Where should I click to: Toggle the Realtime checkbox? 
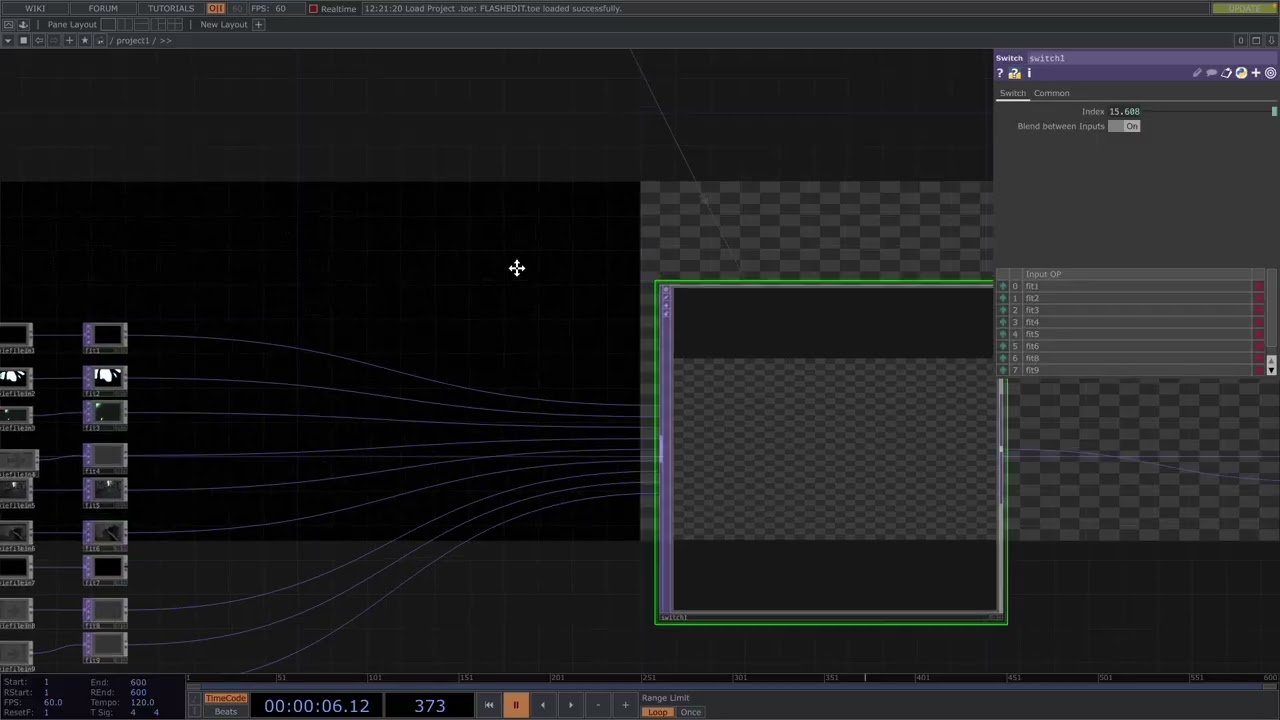313,8
